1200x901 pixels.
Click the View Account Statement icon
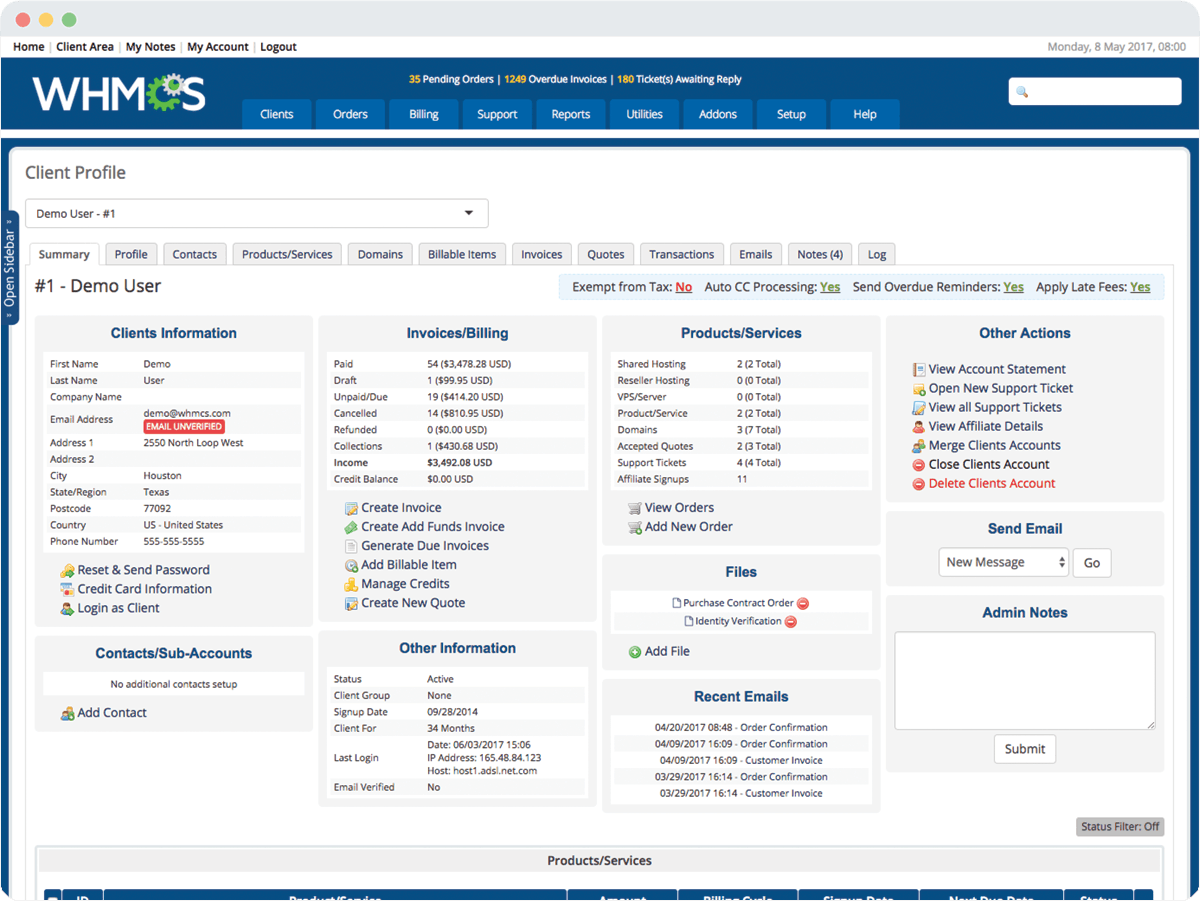[919, 370]
